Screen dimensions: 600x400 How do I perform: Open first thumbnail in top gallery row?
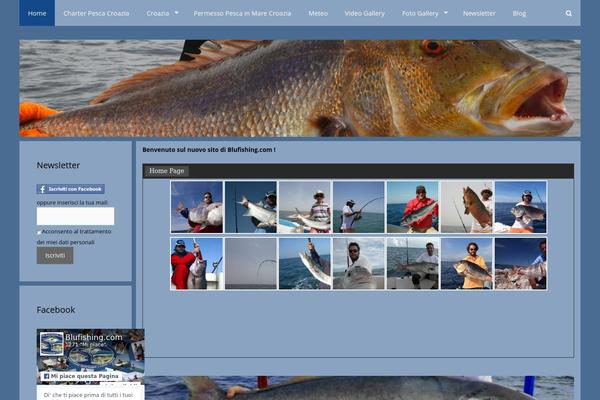point(197,207)
